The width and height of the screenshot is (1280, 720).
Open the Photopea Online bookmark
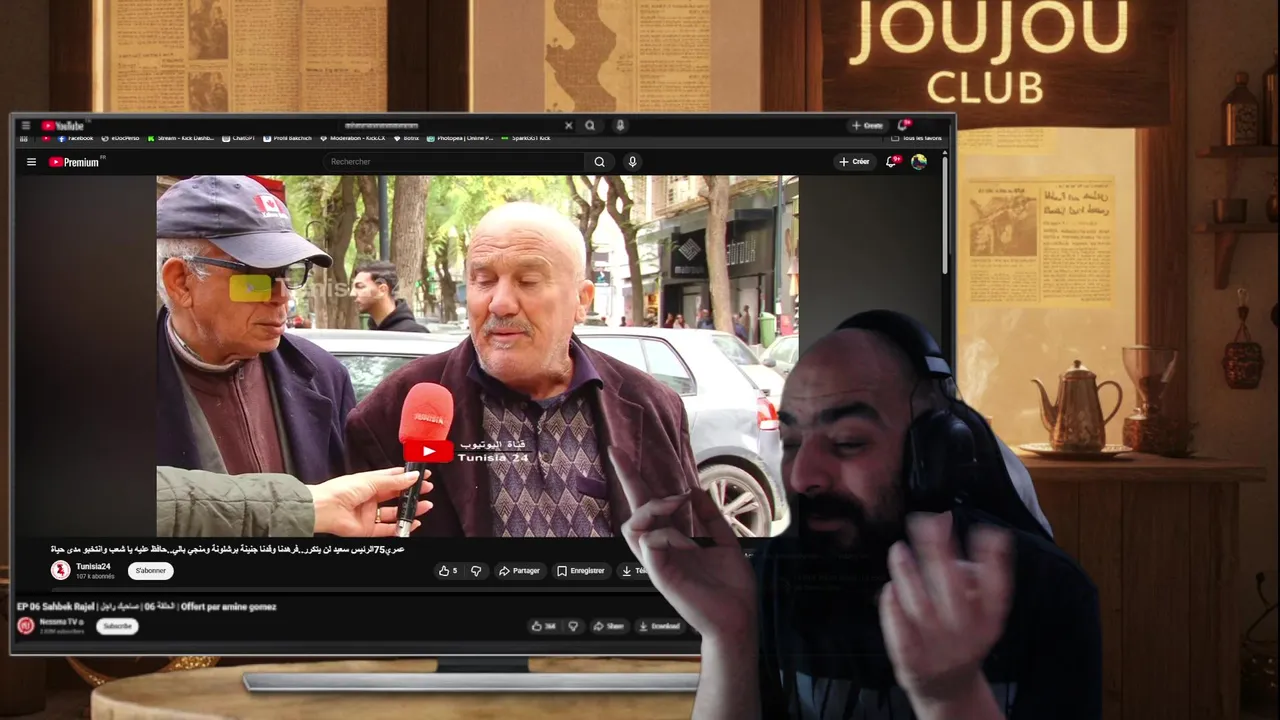(460, 138)
